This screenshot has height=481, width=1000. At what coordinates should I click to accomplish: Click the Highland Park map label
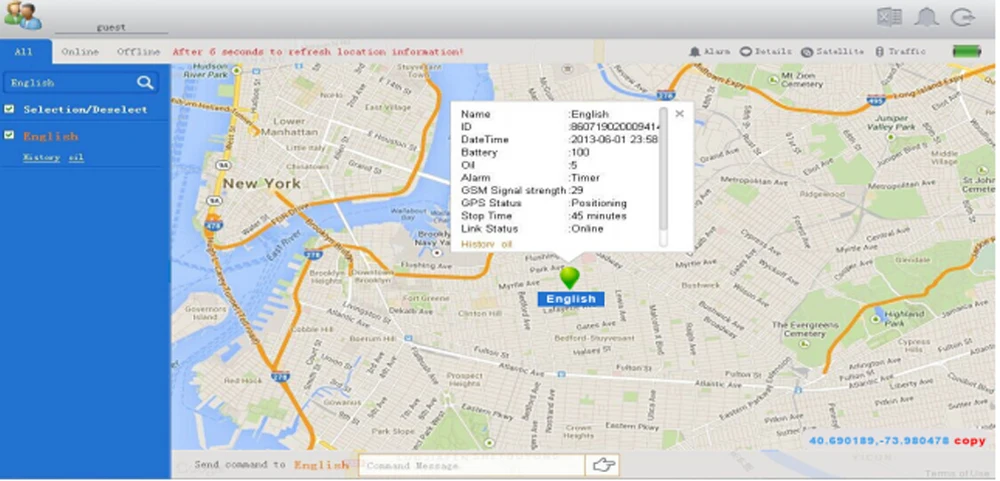[904, 319]
